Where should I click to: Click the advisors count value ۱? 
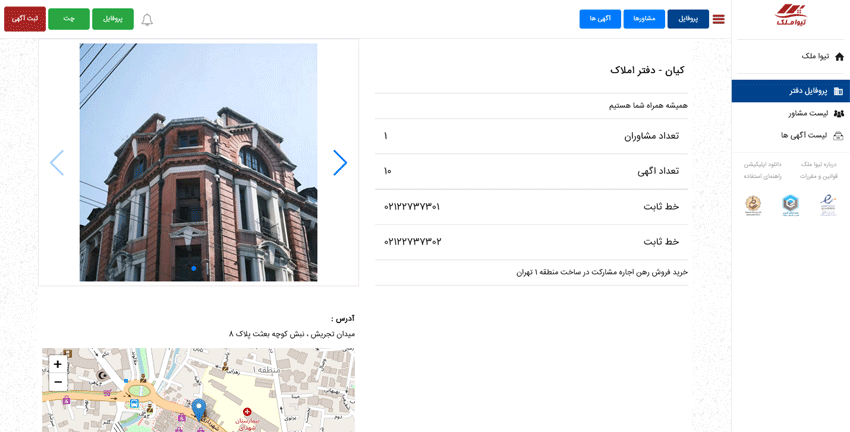[x=385, y=136]
